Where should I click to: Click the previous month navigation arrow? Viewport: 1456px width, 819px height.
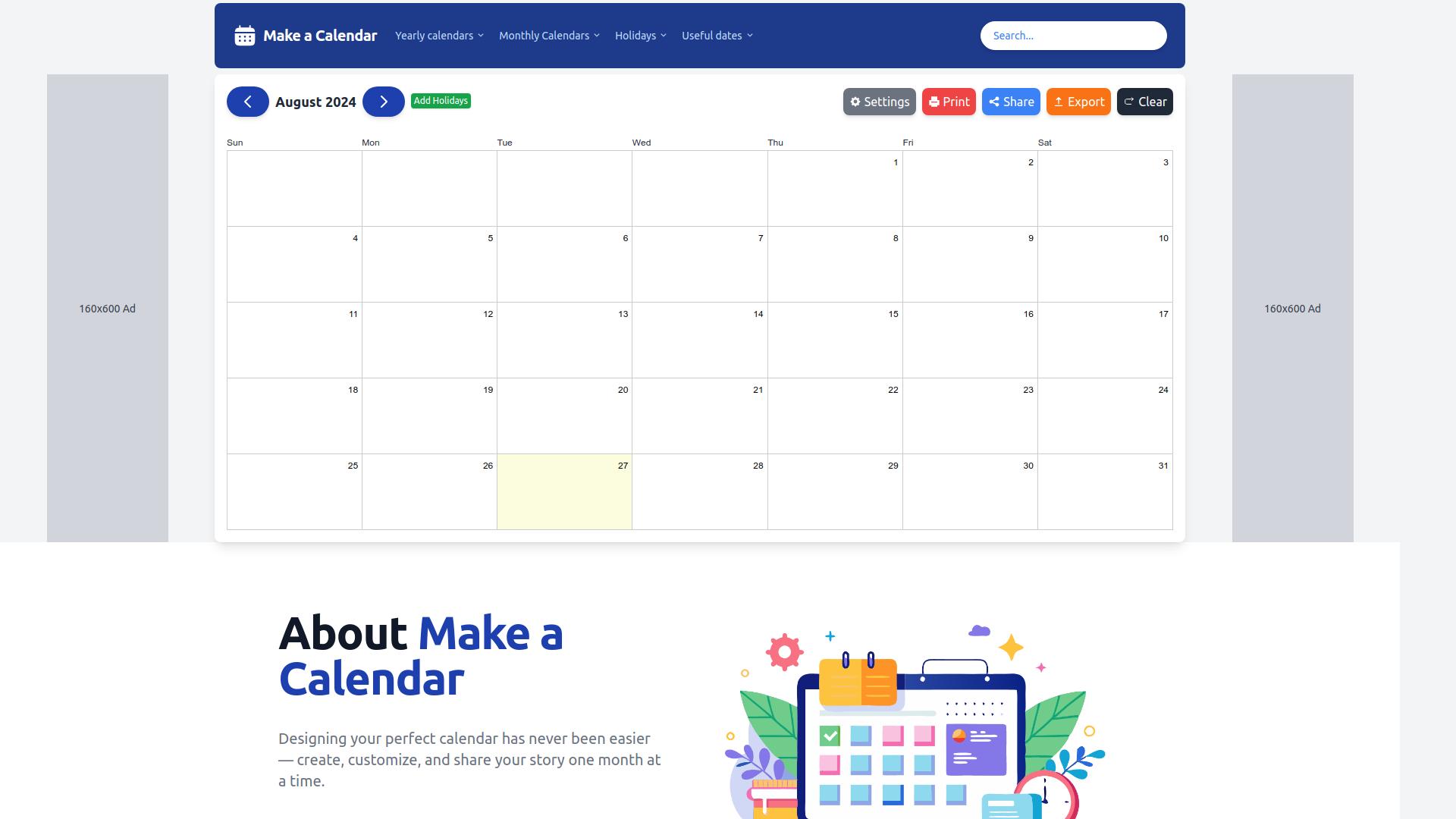pos(248,101)
